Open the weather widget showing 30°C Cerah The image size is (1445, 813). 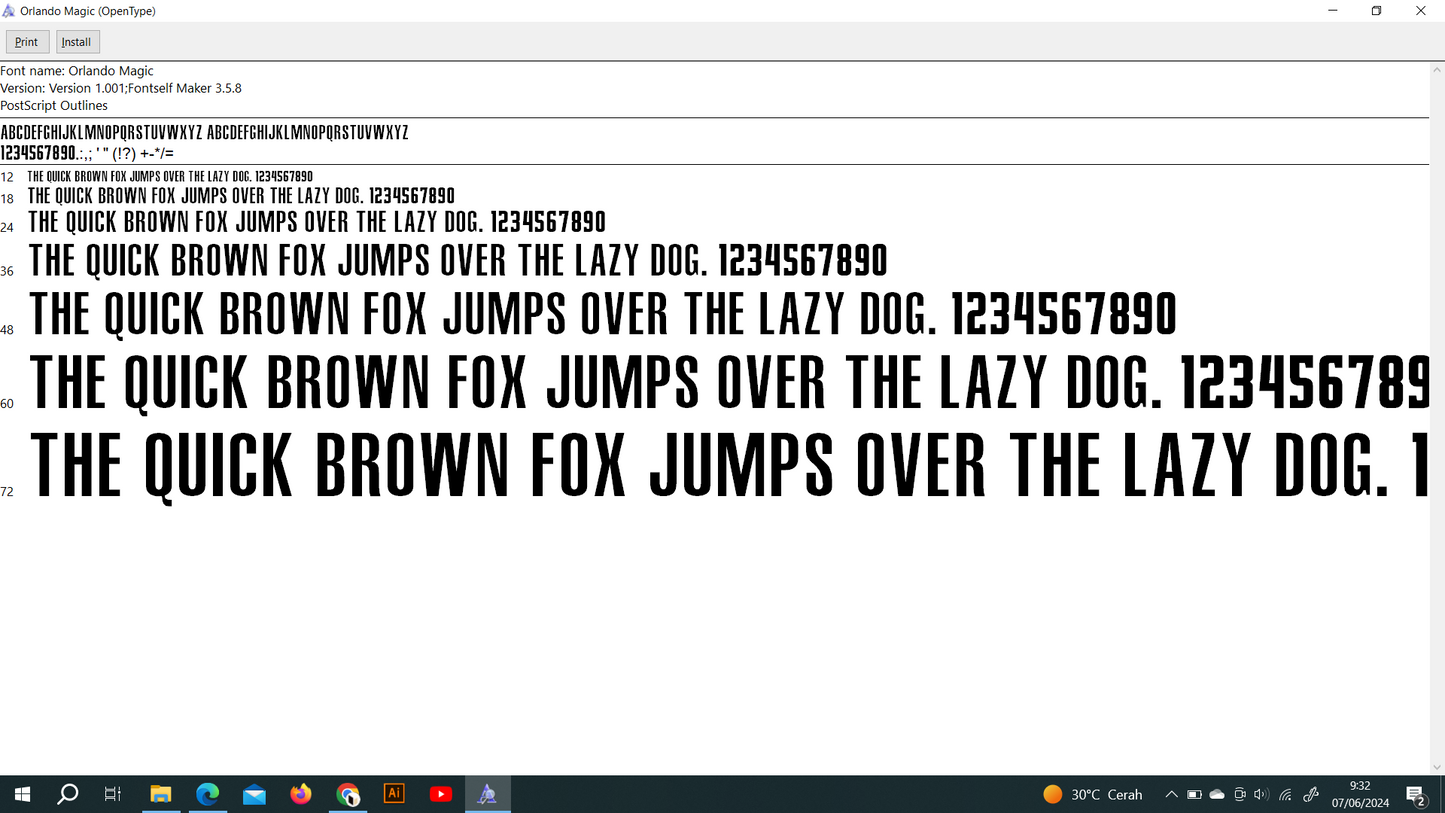(1093, 795)
